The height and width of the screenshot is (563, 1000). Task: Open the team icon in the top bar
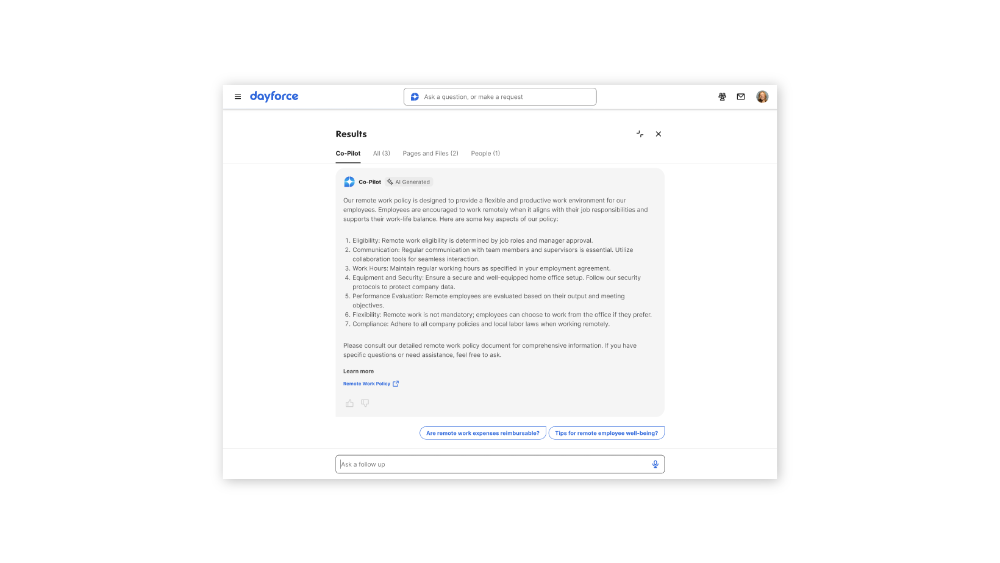(x=722, y=97)
